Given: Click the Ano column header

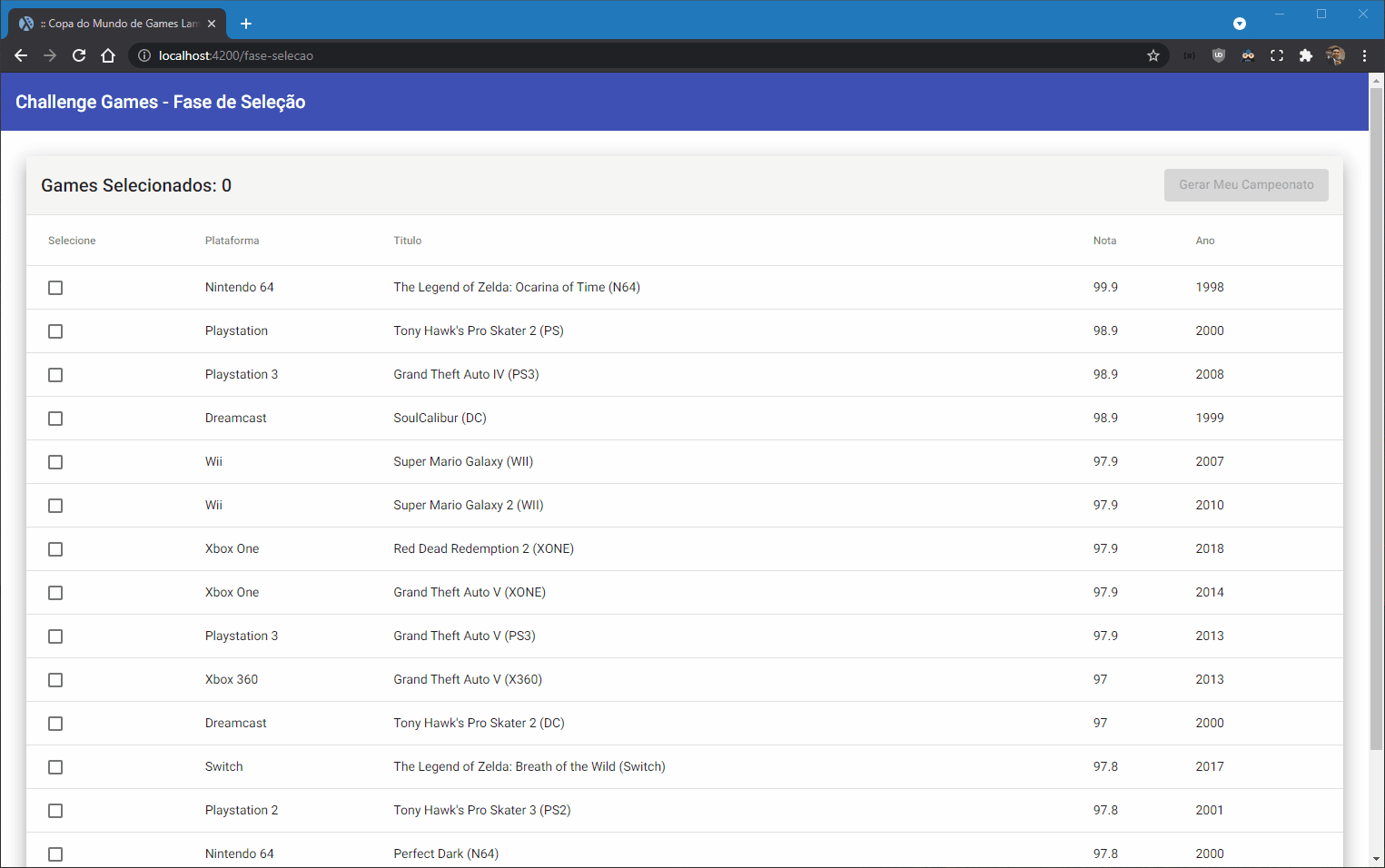Looking at the screenshot, I should tap(1205, 241).
